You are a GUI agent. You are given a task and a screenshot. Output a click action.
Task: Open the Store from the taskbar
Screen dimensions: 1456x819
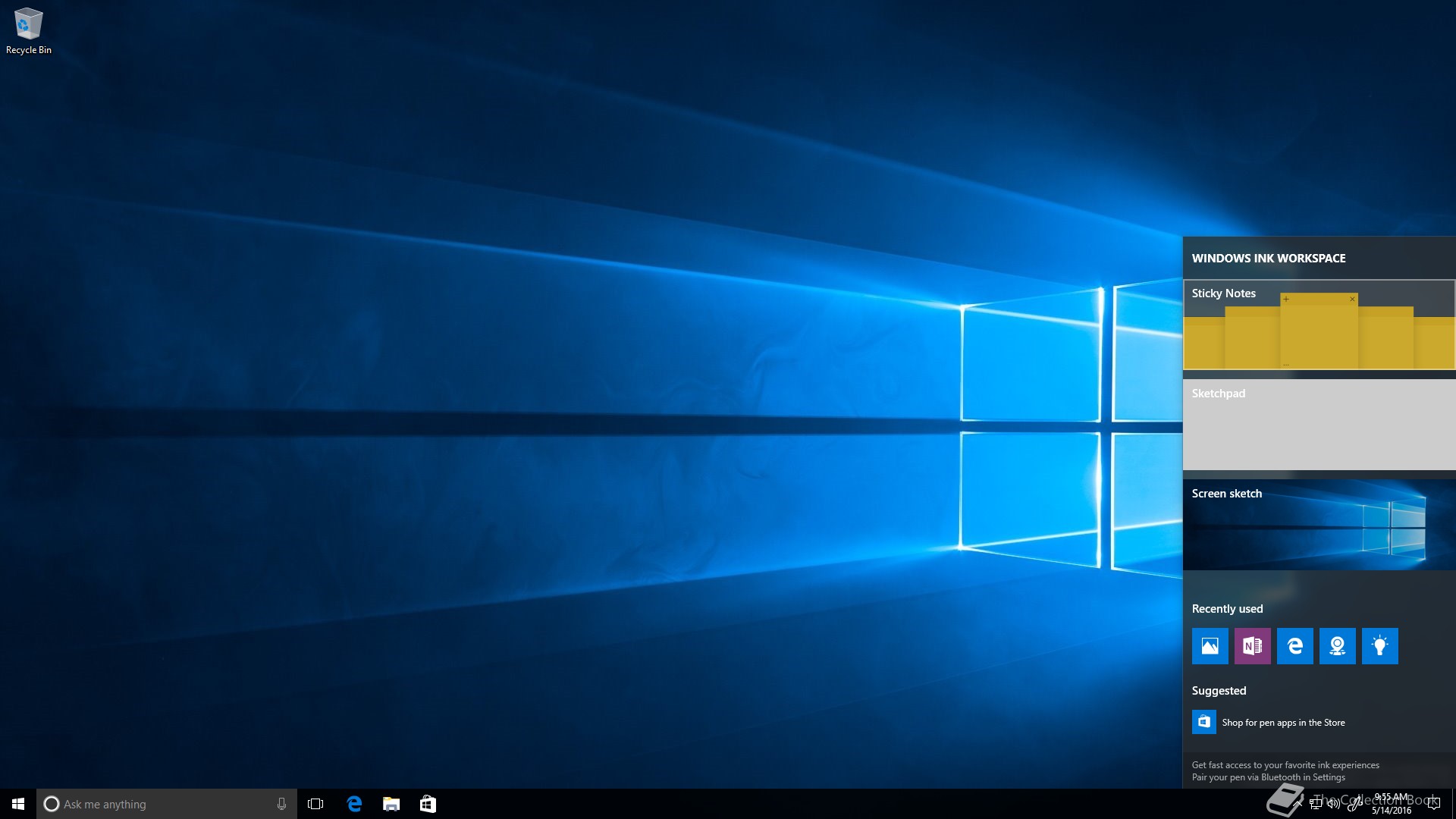tap(428, 804)
